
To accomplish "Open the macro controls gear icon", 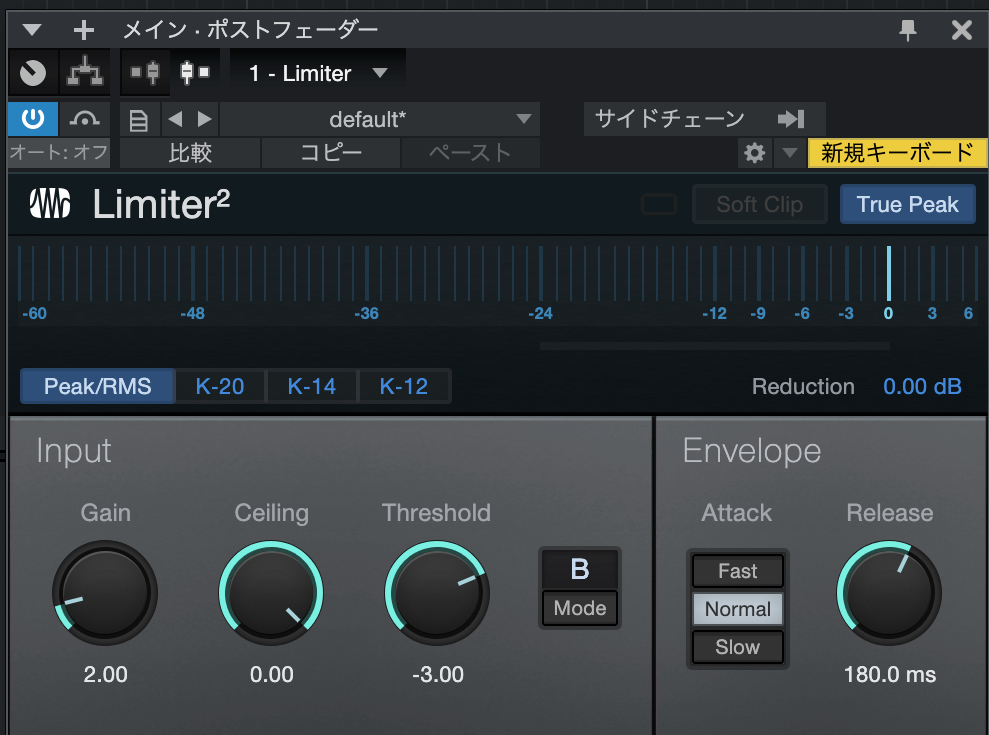I will coord(754,153).
